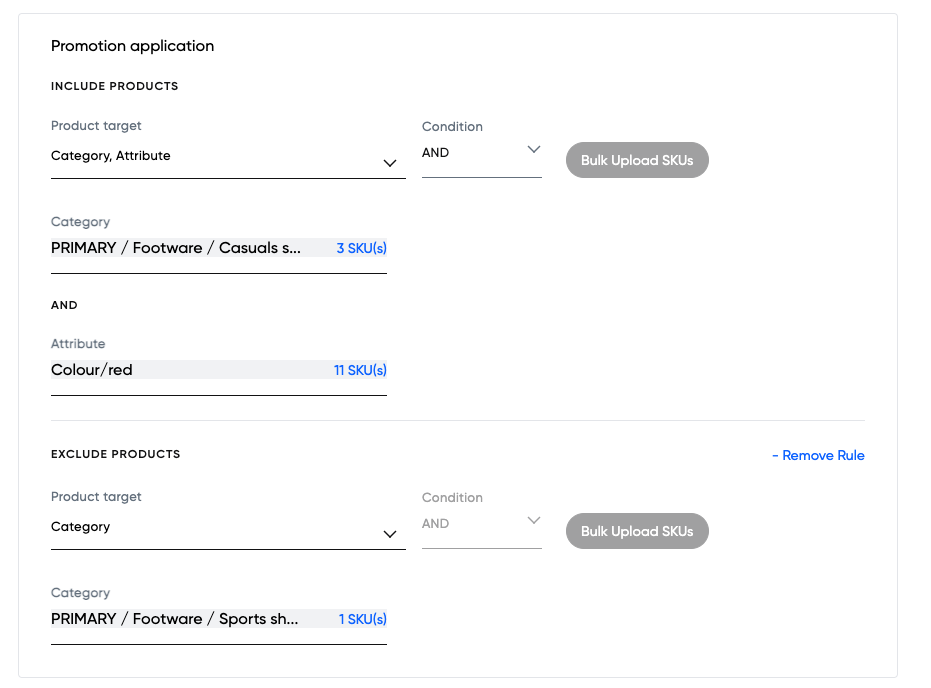Open the Category, Attribute product target dropdown
This screenshot has width=931, height=688.
(x=215, y=156)
